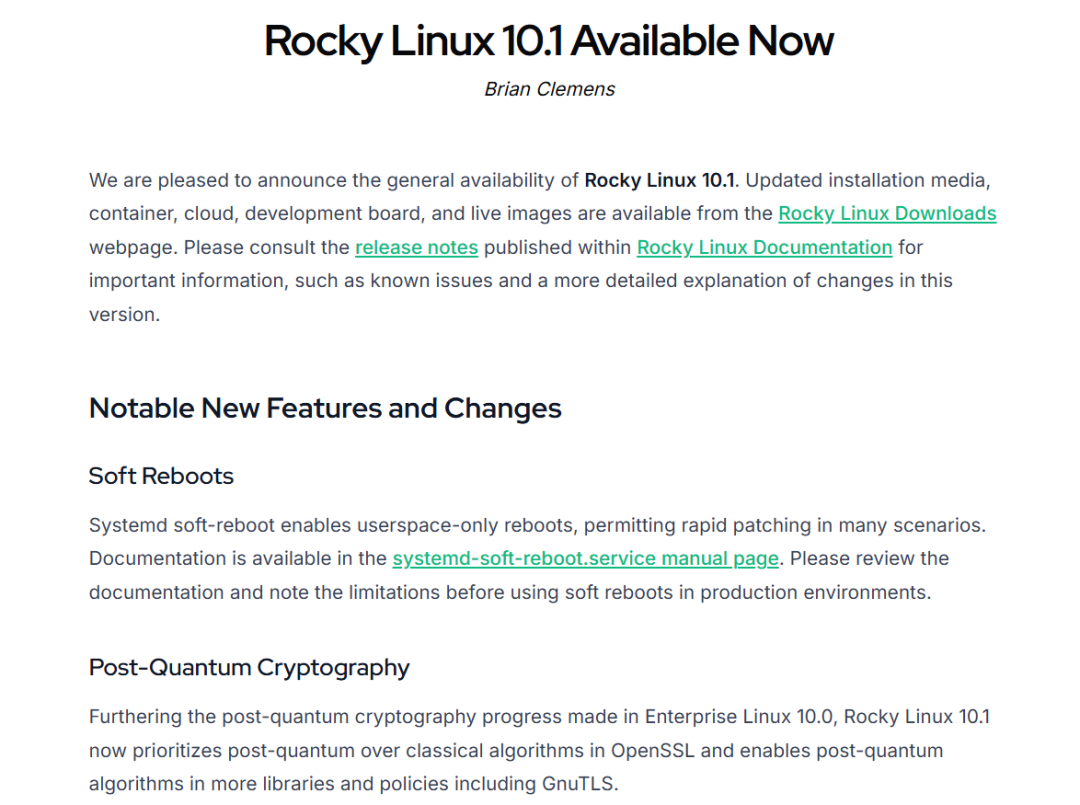Click the word version ending the intro paragraph

[122, 314]
